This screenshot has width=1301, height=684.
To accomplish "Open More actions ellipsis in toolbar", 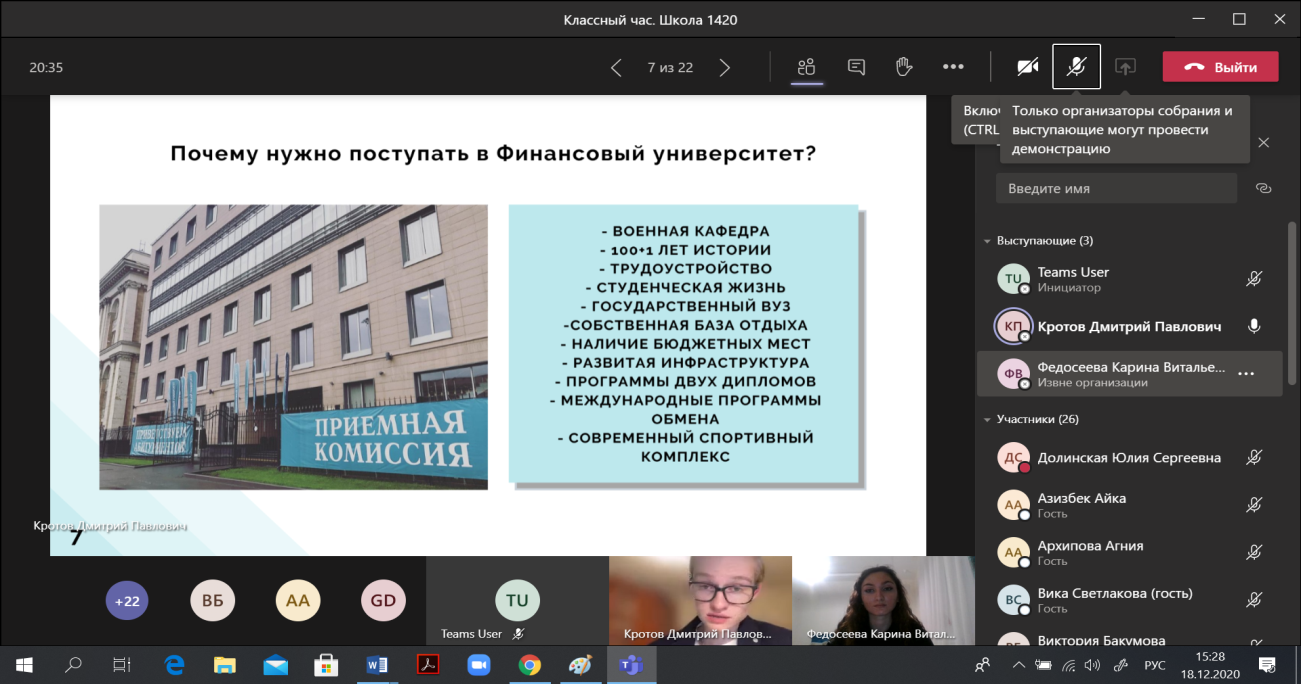I will coord(953,67).
